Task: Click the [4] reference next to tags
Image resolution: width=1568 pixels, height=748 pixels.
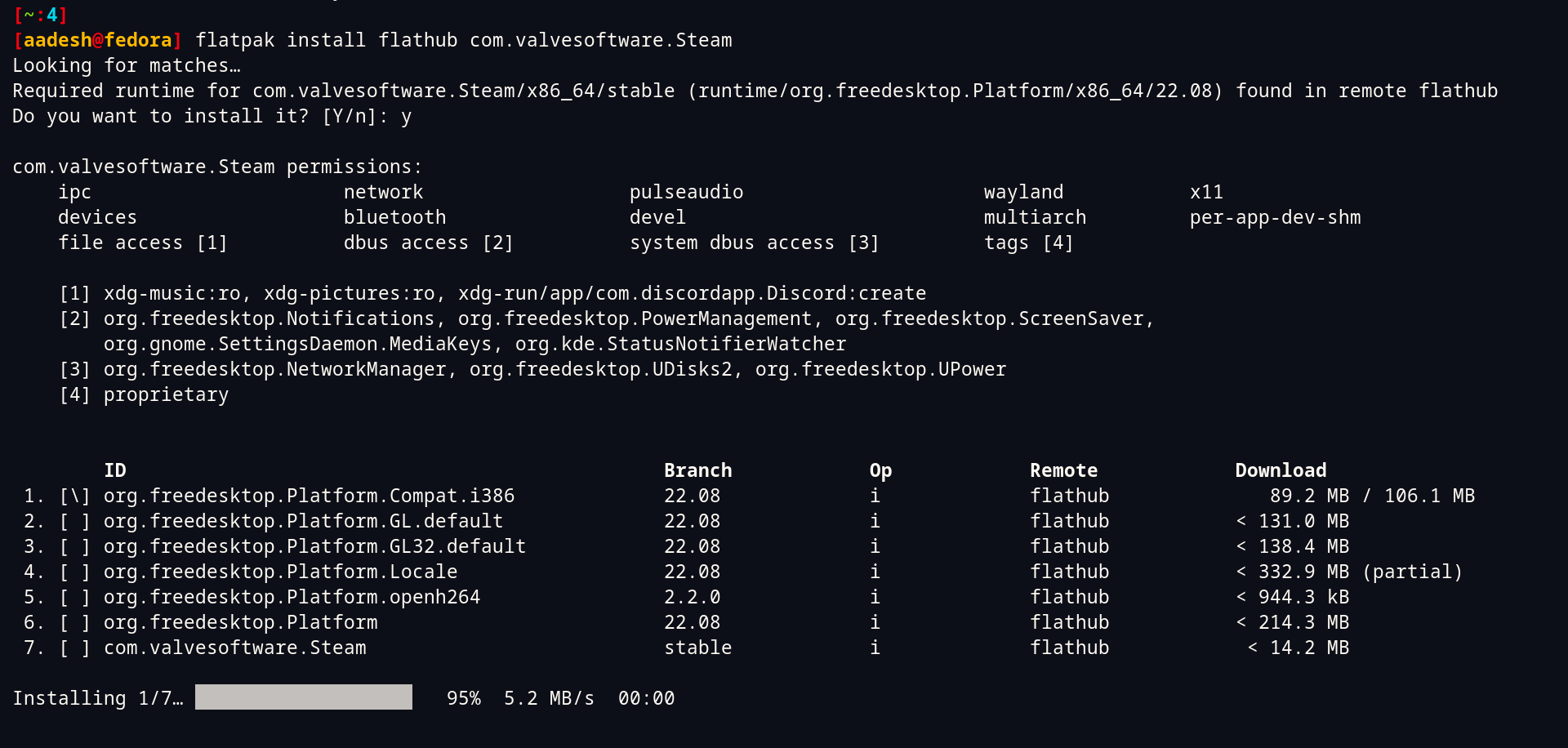Action: 1058,243
